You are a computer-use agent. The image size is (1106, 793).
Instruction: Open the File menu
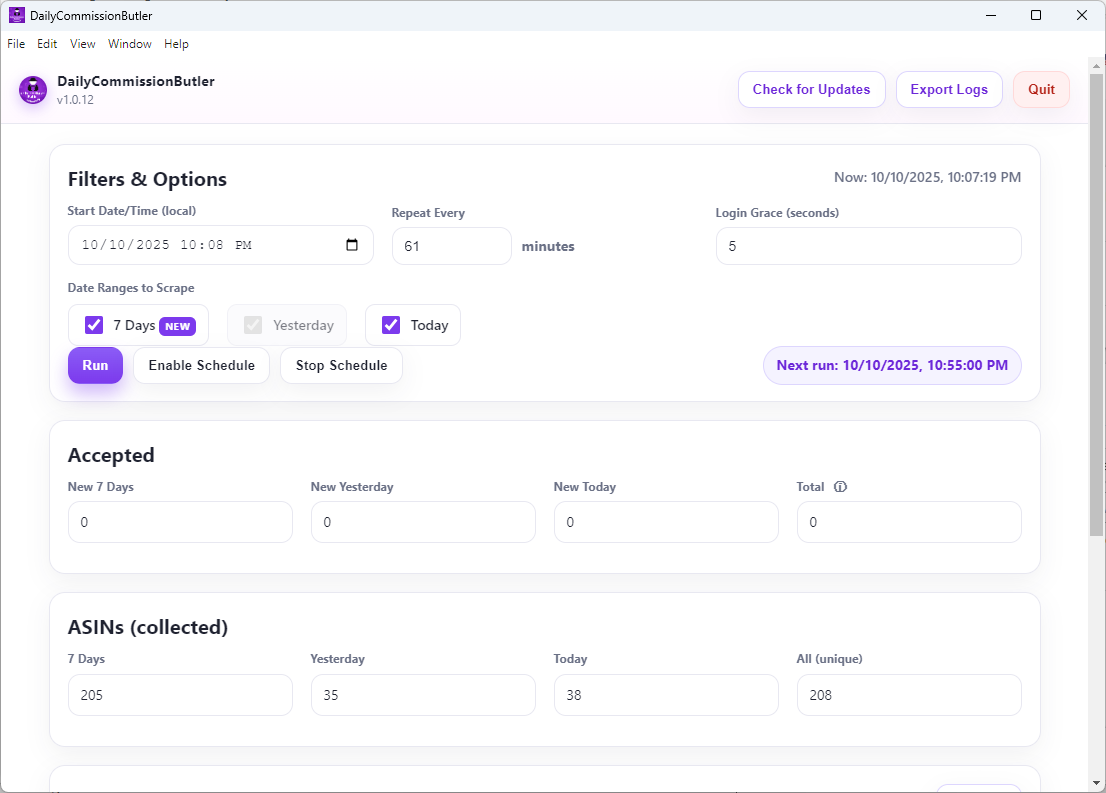(16, 44)
